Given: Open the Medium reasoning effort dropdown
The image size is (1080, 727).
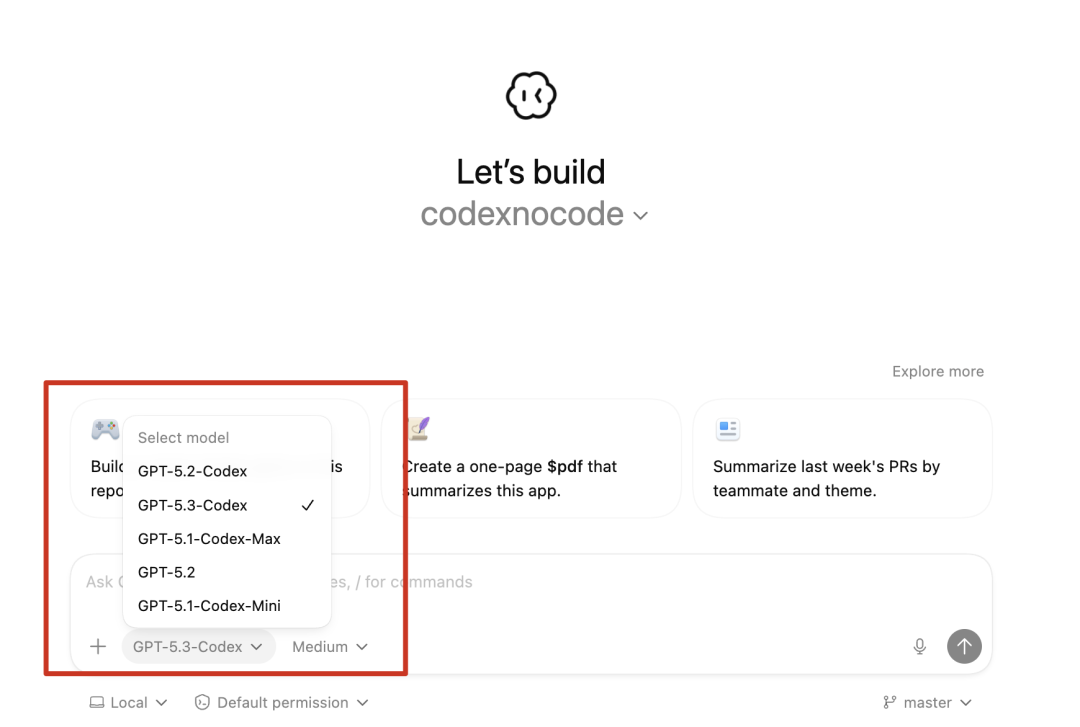Looking at the screenshot, I should 330,647.
